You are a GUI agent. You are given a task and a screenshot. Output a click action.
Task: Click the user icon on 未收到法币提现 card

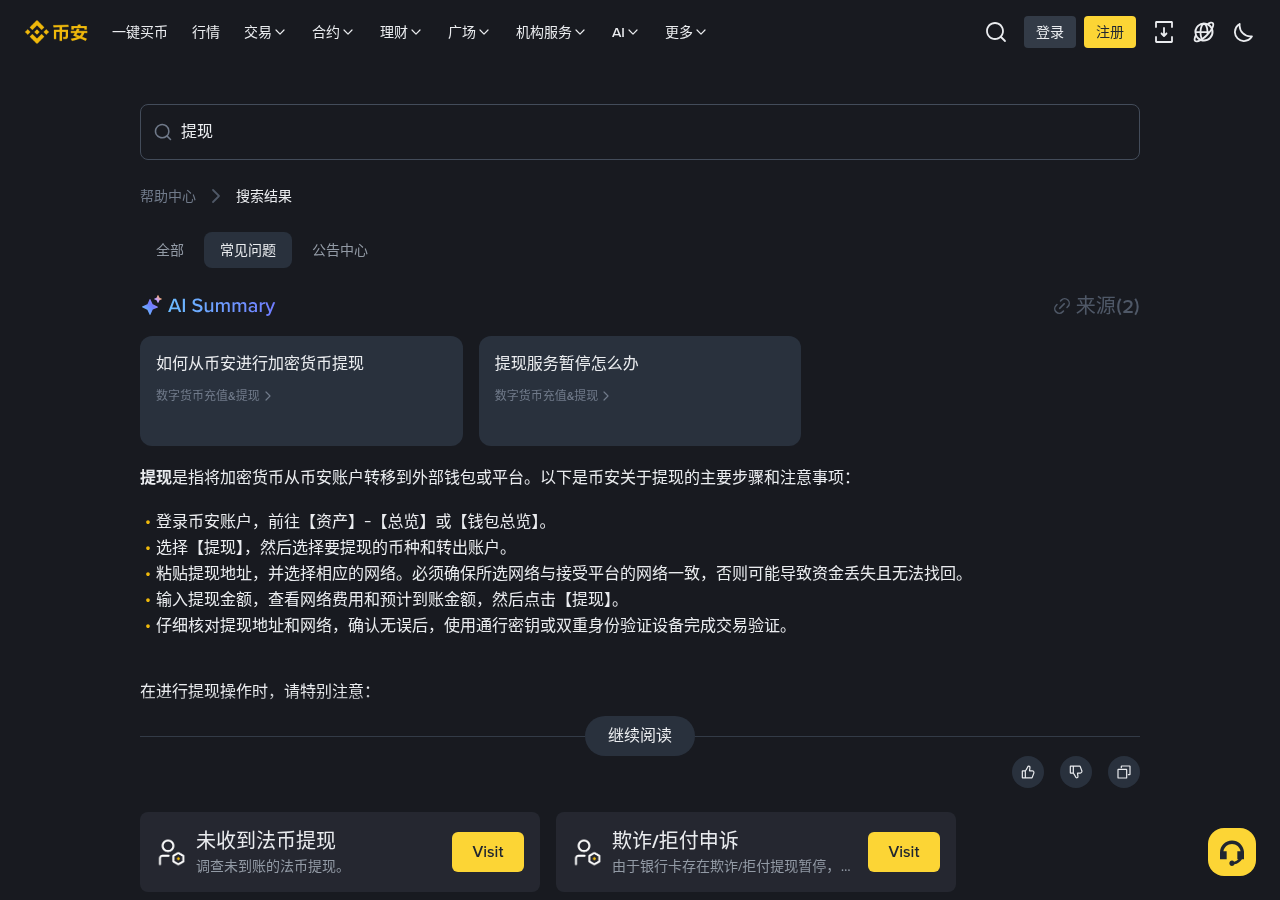click(x=171, y=852)
